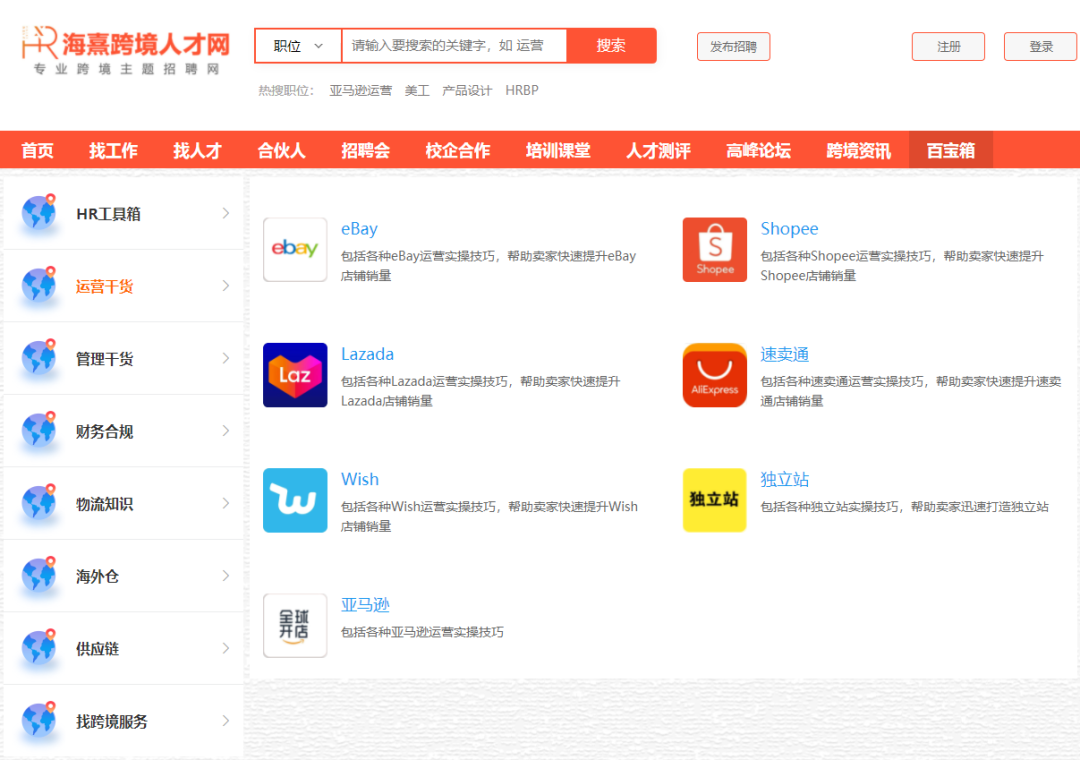Open the eBay logo thumbnail

295,249
